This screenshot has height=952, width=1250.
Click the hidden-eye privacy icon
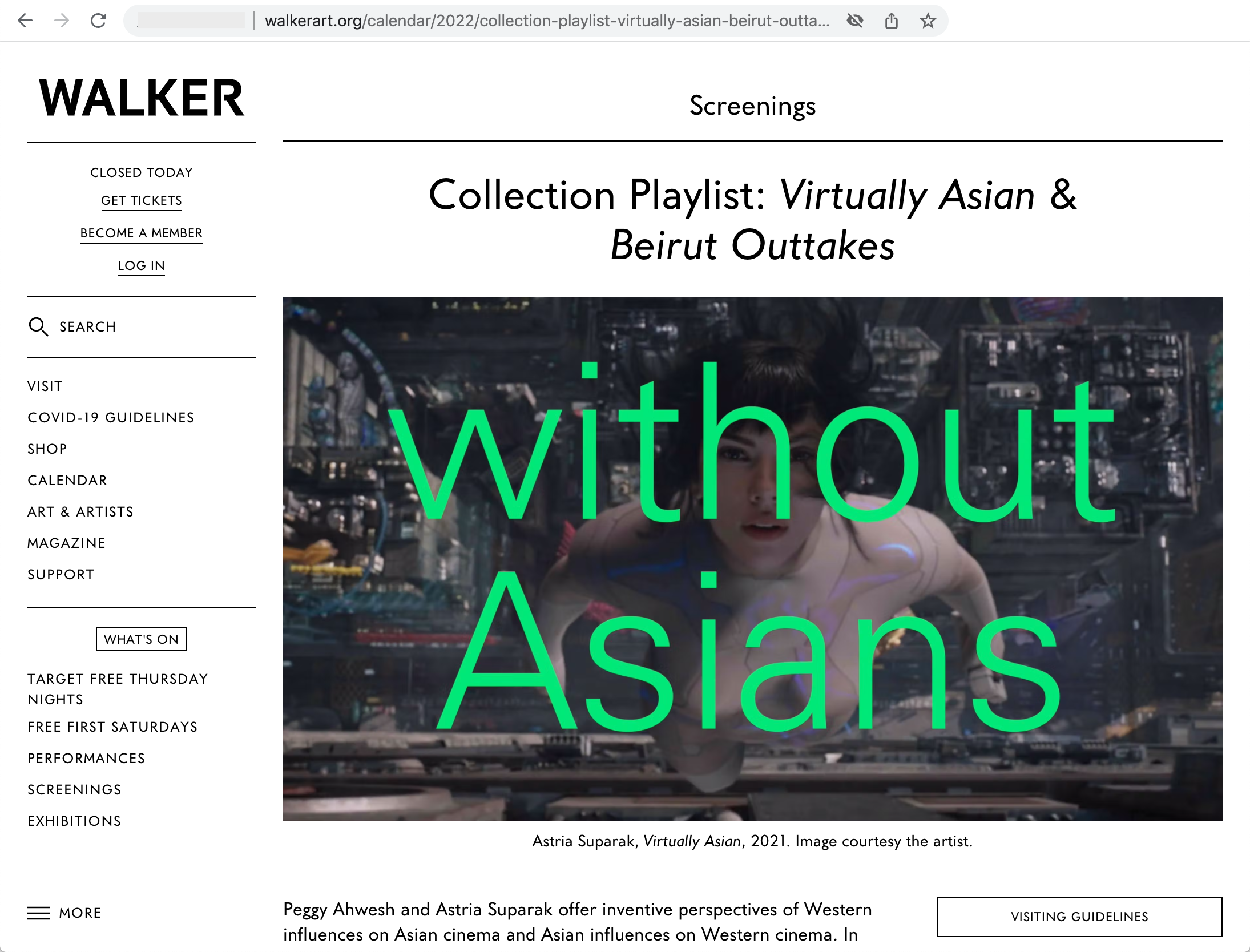click(854, 21)
